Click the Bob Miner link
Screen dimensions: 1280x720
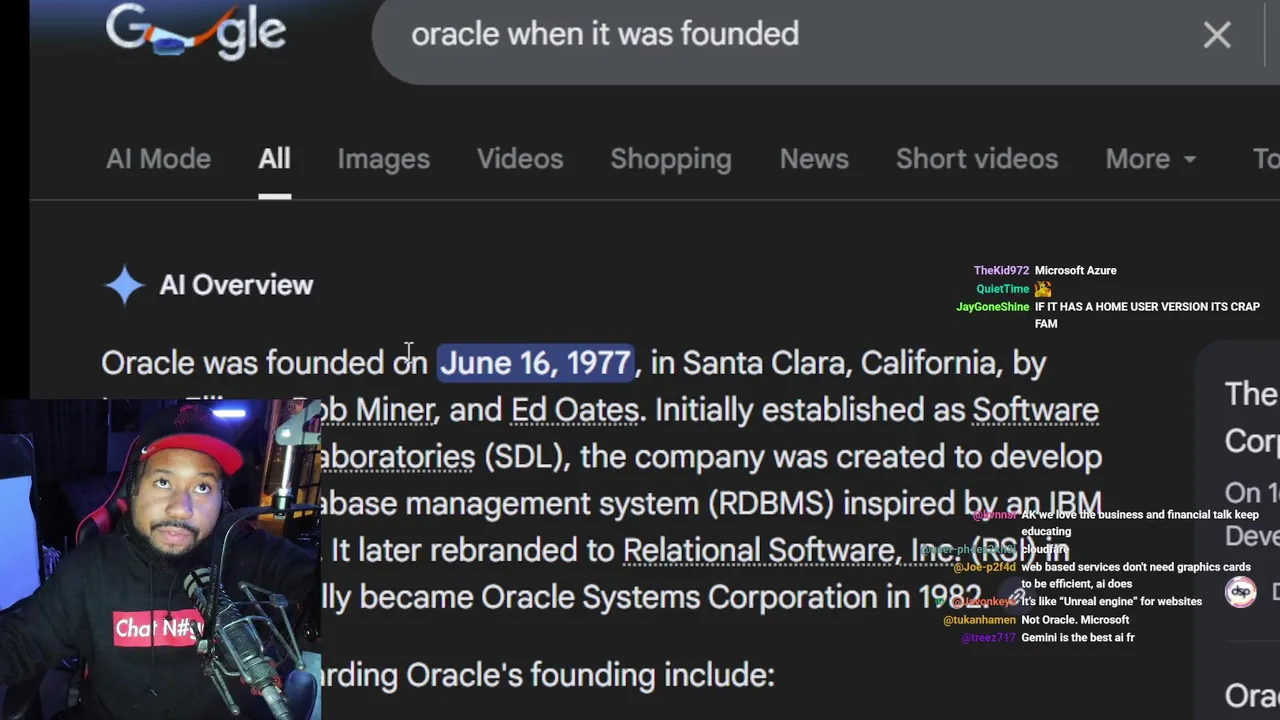coord(380,410)
